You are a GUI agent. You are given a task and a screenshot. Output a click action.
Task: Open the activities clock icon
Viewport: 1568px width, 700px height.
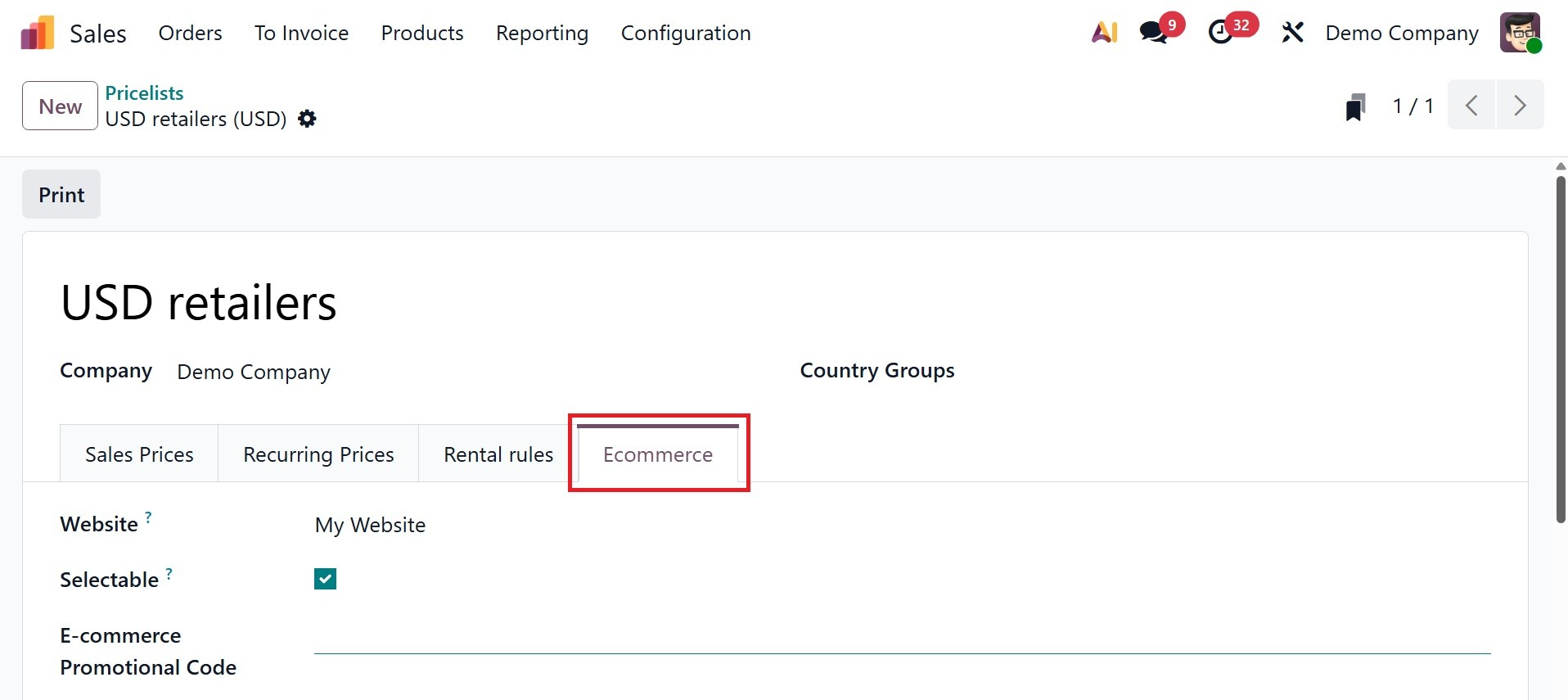tap(1220, 33)
